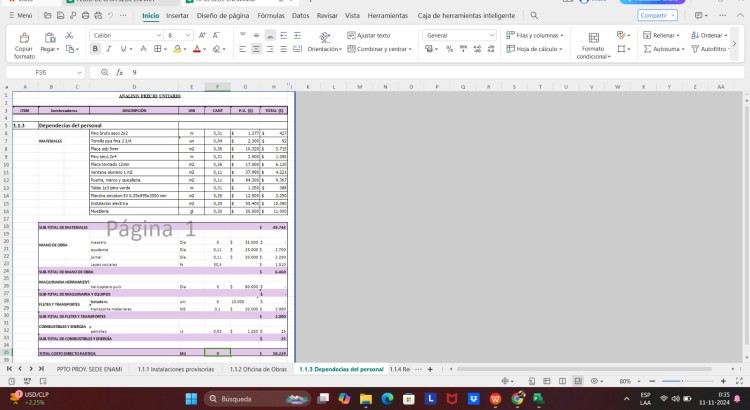Increase font size with A+ icon
The image size is (750, 410).
[x=202, y=35]
